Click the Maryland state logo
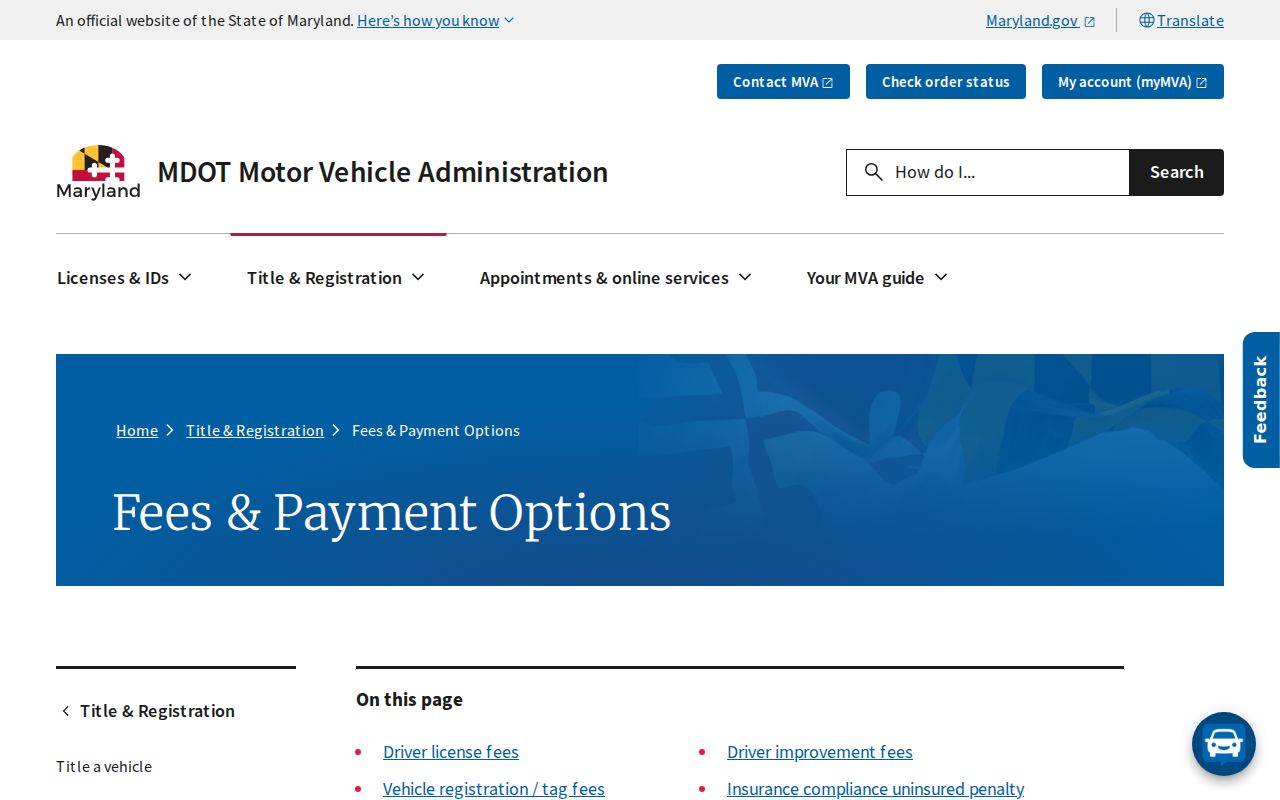The width and height of the screenshot is (1280, 800). coord(98,172)
